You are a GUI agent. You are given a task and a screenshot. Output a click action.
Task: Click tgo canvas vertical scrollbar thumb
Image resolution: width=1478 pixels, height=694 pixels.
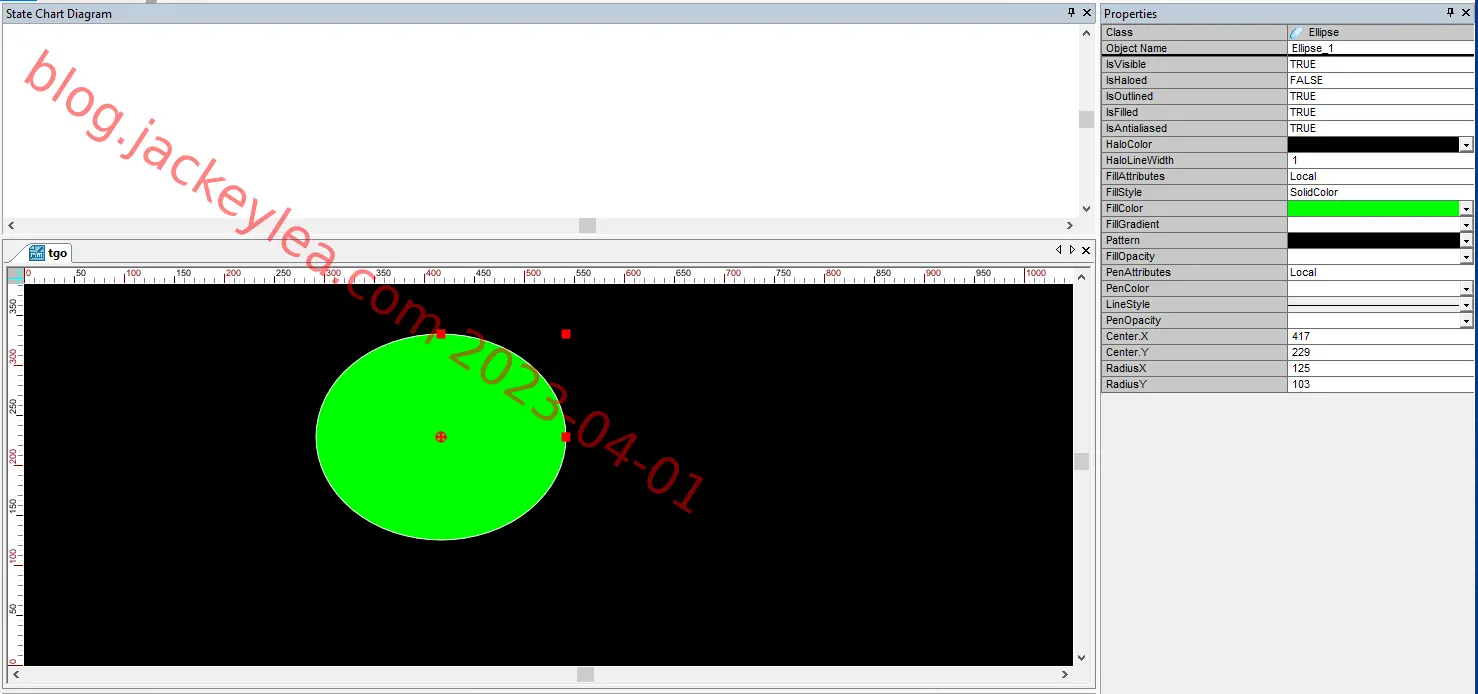[1081, 461]
